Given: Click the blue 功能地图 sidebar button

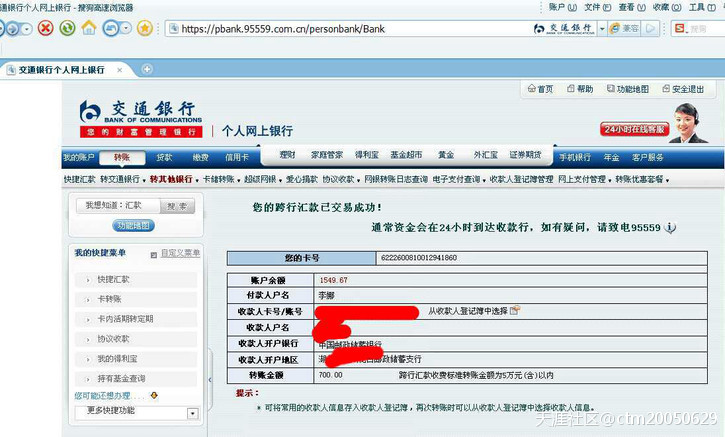Looking at the screenshot, I should [x=133, y=225].
